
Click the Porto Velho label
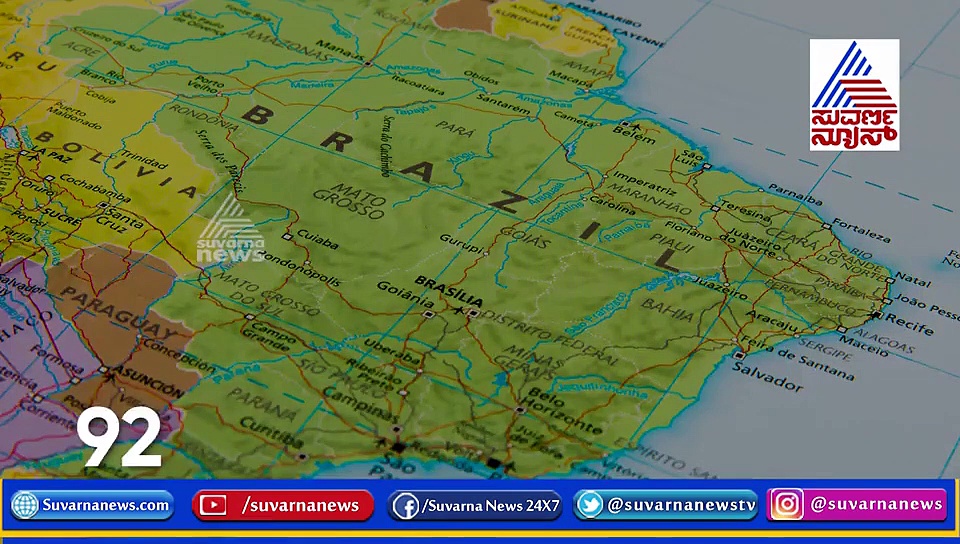207,84
